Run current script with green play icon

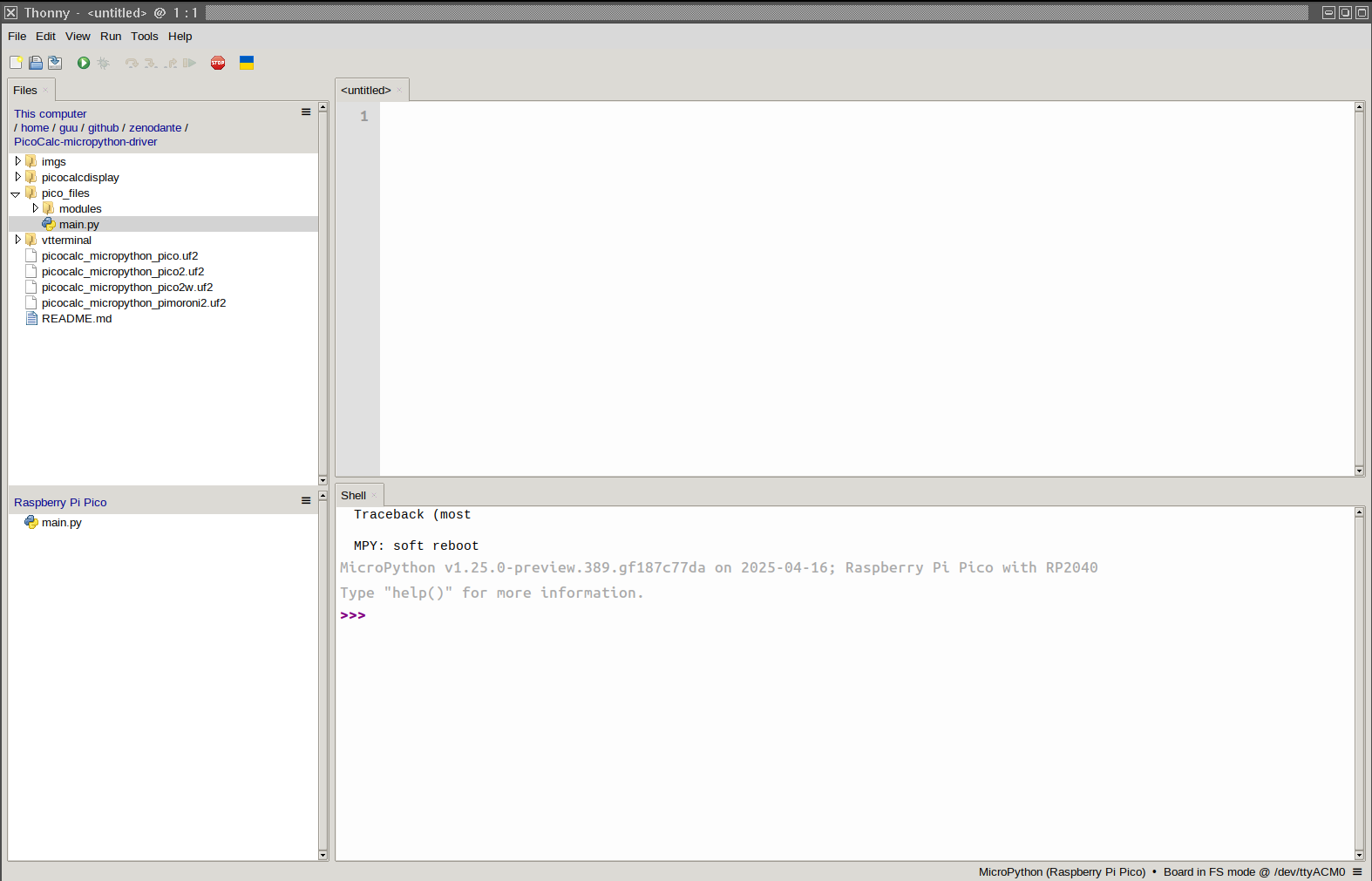click(84, 63)
